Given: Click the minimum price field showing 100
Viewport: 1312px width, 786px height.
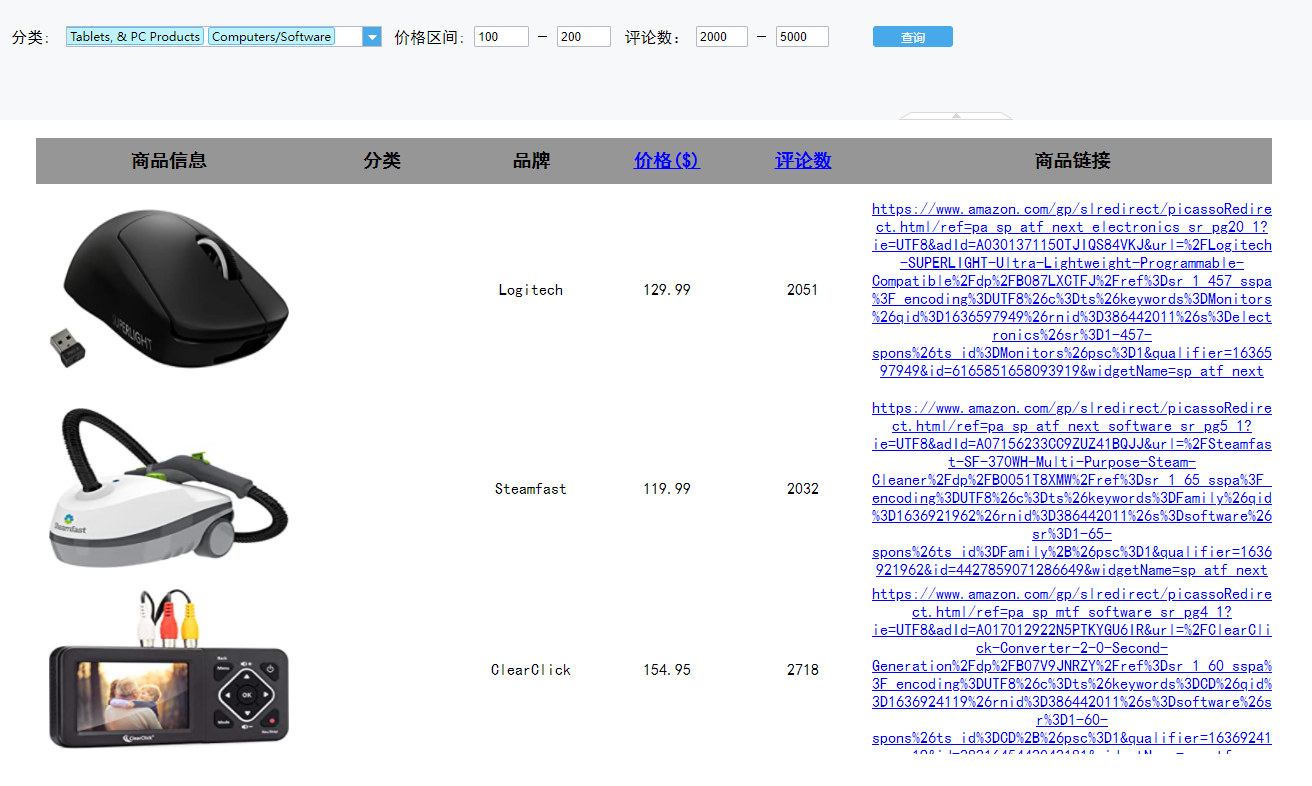Looking at the screenshot, I should coord(501,37).
